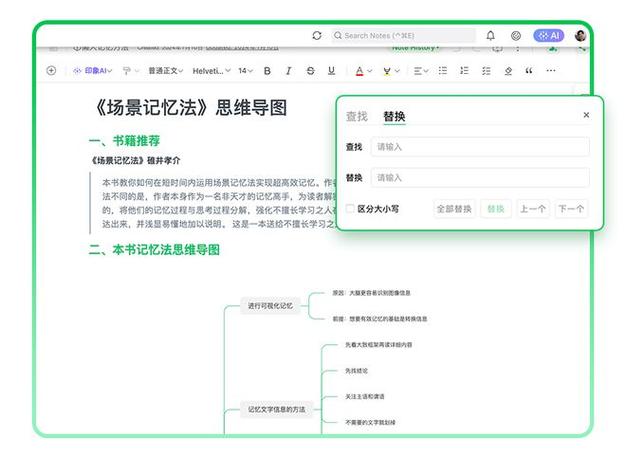
Task: Enable the 区分大小写 checkbox
Action: (350, 209)
